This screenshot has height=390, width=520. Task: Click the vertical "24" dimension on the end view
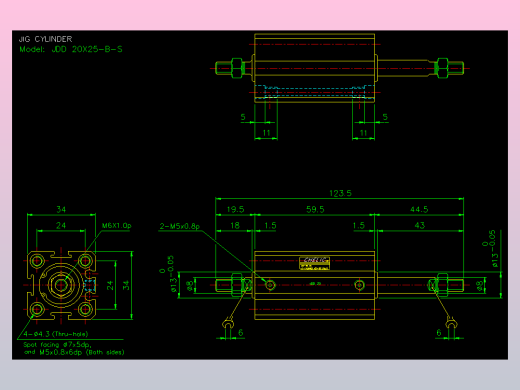tap(110, 285)
